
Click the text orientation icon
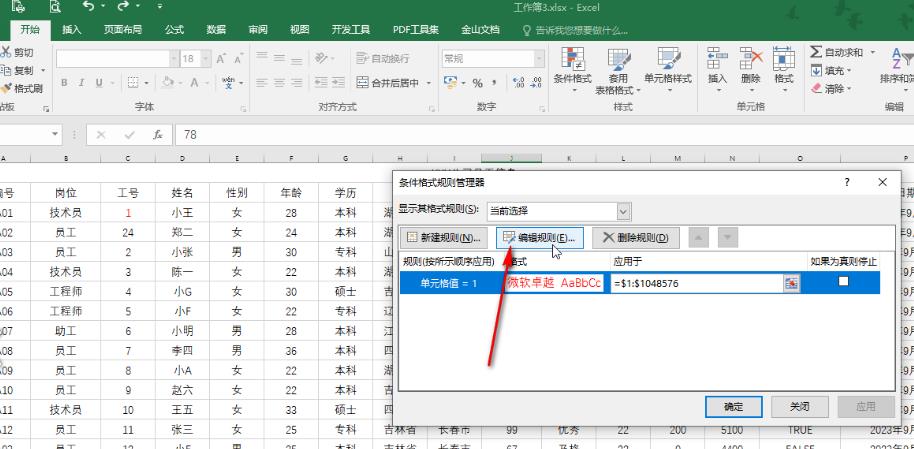point(321,58)
